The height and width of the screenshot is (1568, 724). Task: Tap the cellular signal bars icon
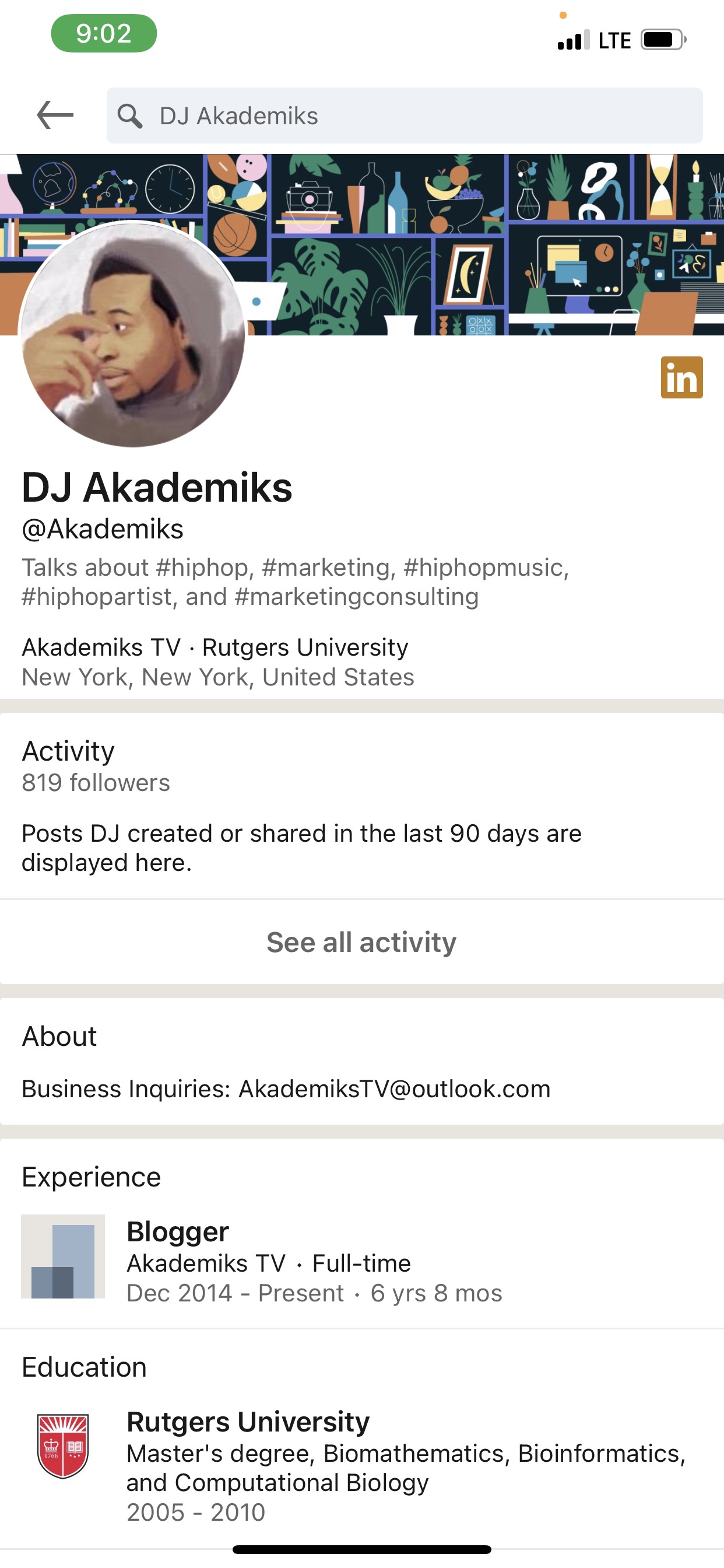point(573,40)
